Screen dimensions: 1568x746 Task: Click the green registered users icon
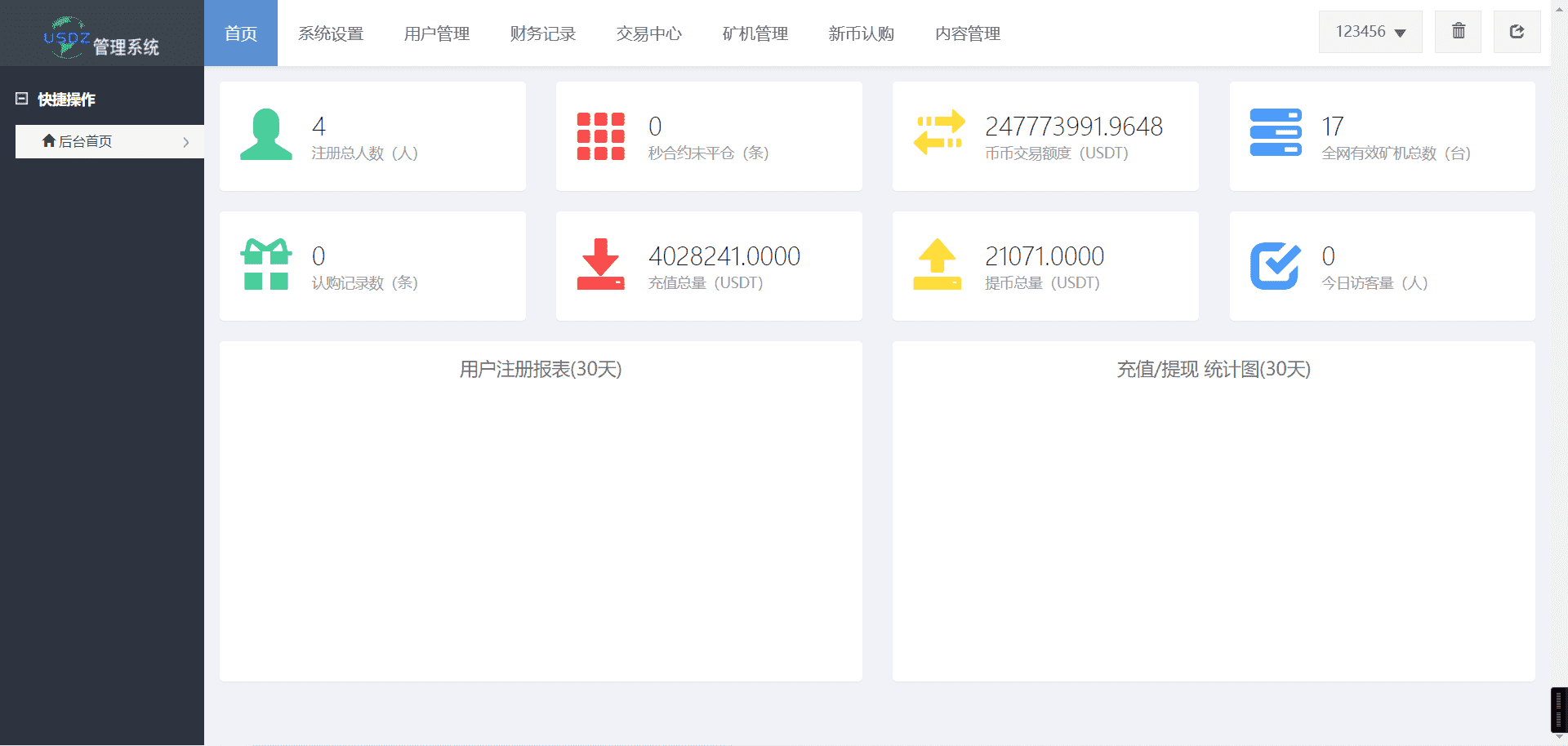265,135
